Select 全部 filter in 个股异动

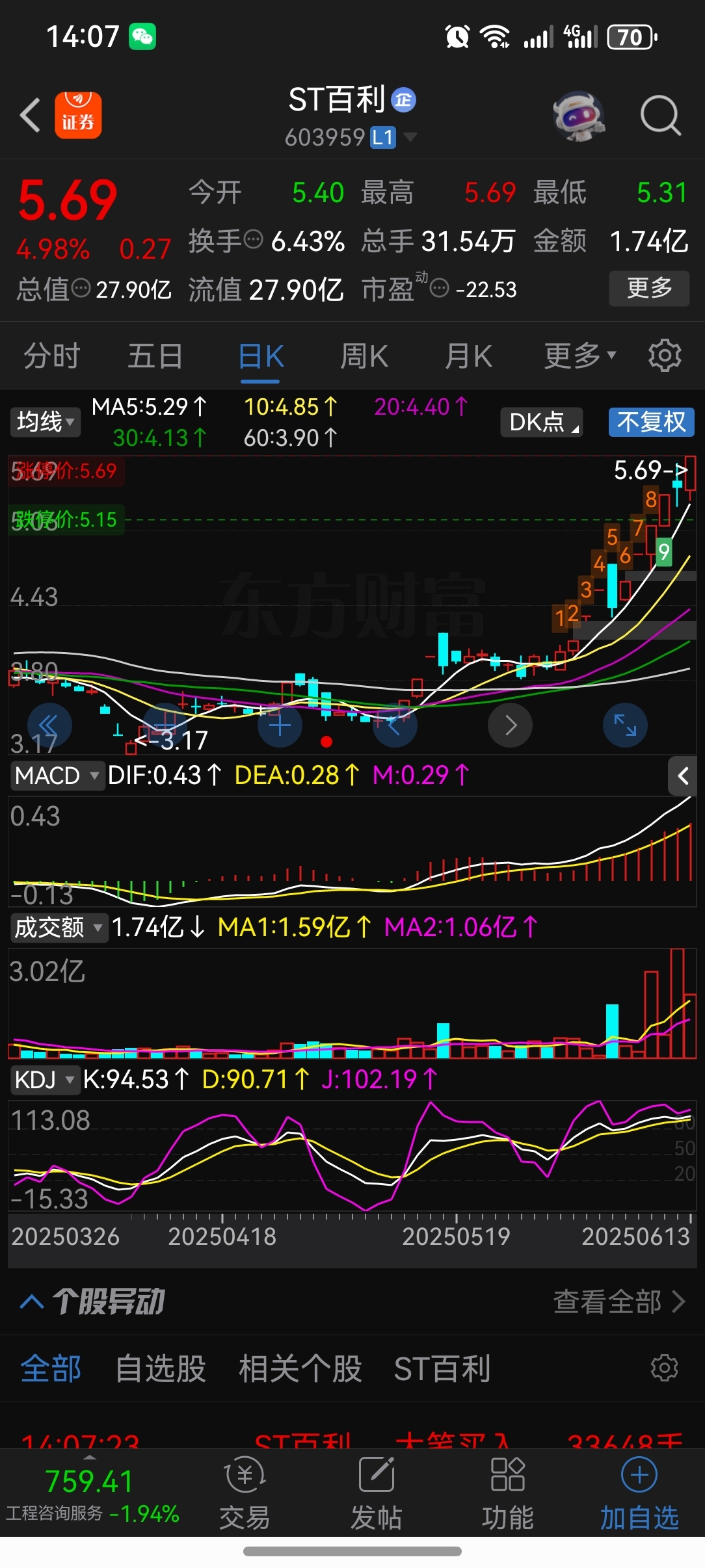(51, 1368)
